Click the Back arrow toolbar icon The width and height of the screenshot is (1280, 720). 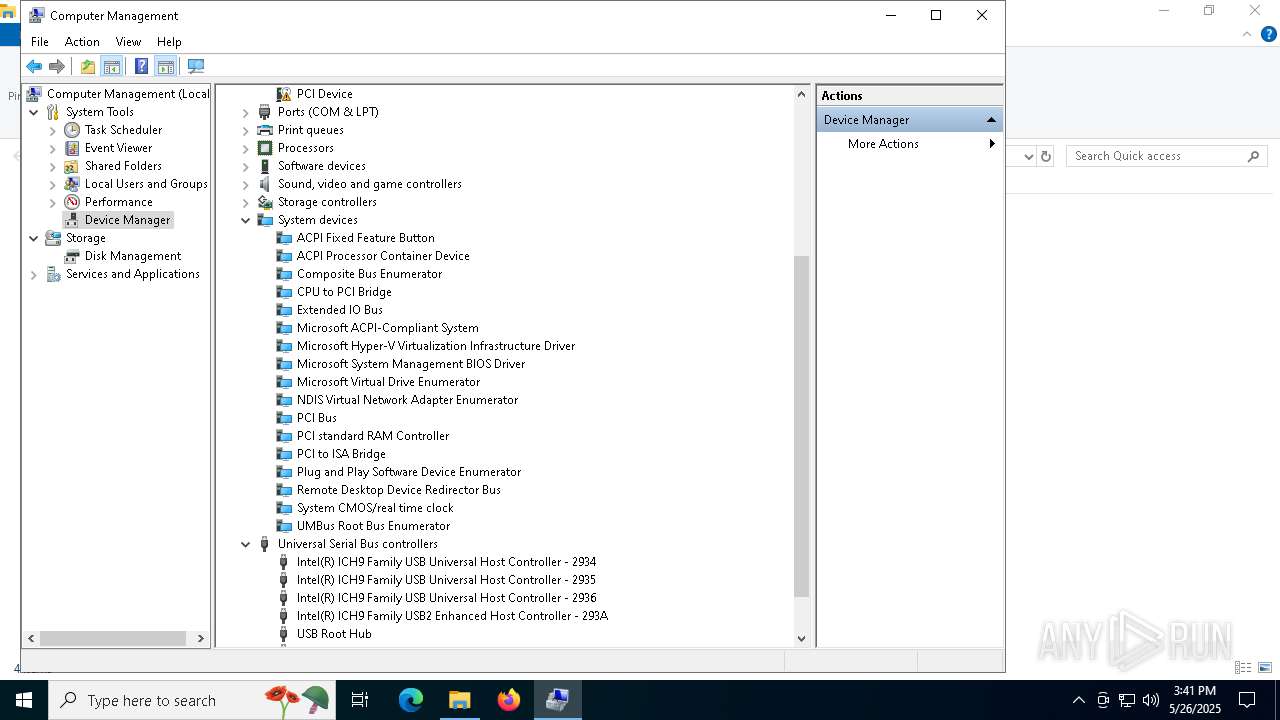pos(34,66)
